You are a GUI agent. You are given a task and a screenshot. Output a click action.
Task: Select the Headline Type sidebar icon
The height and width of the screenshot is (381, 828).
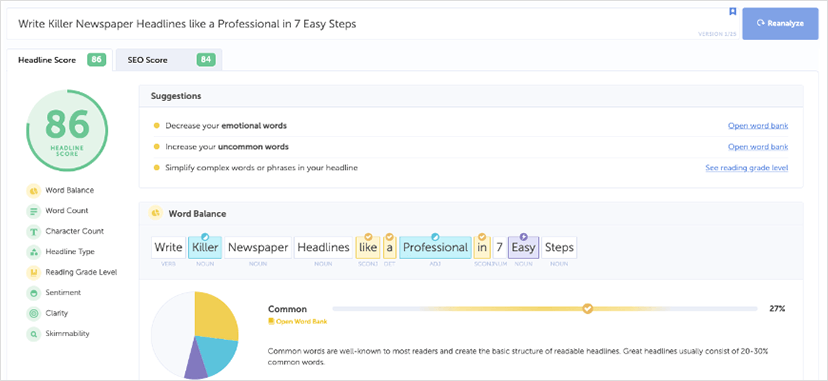[x=33, y=252]
